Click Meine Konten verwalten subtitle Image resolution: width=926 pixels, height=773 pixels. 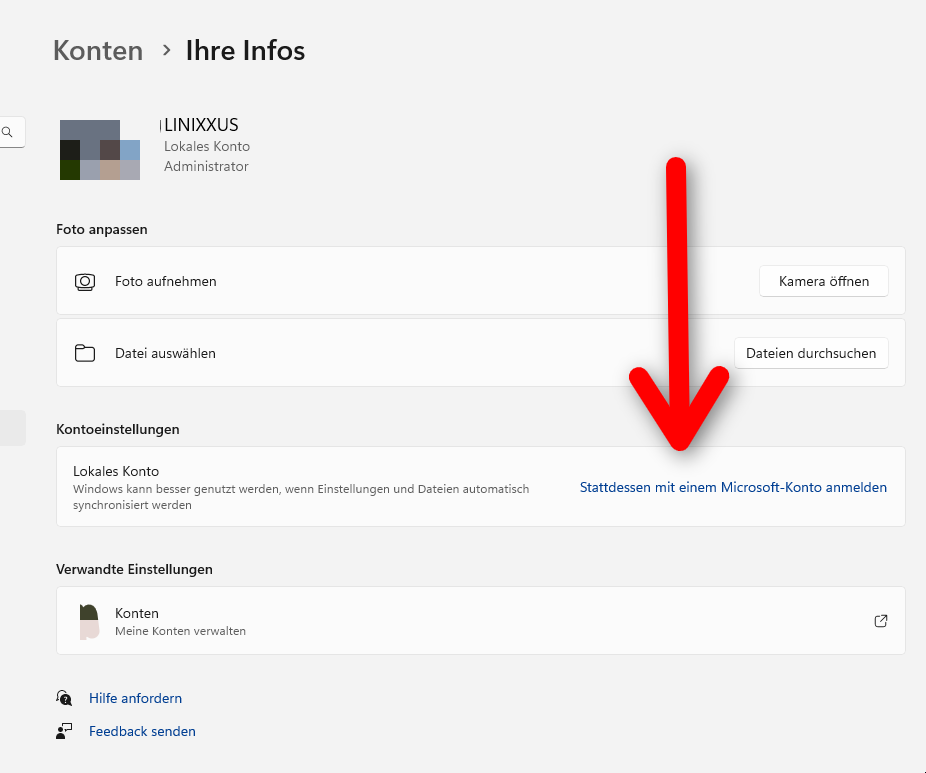pos(180,631)
